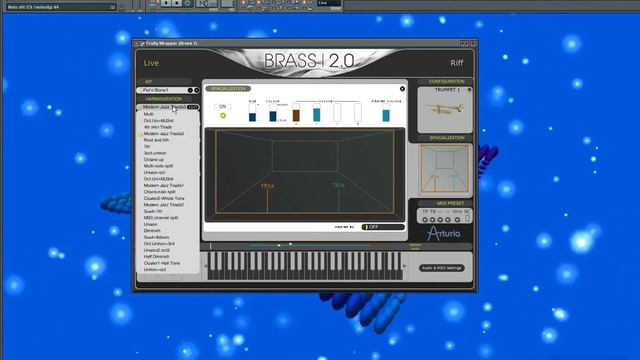
Task: Switch to the Live mode tab
Action: (x=151, y=63)
